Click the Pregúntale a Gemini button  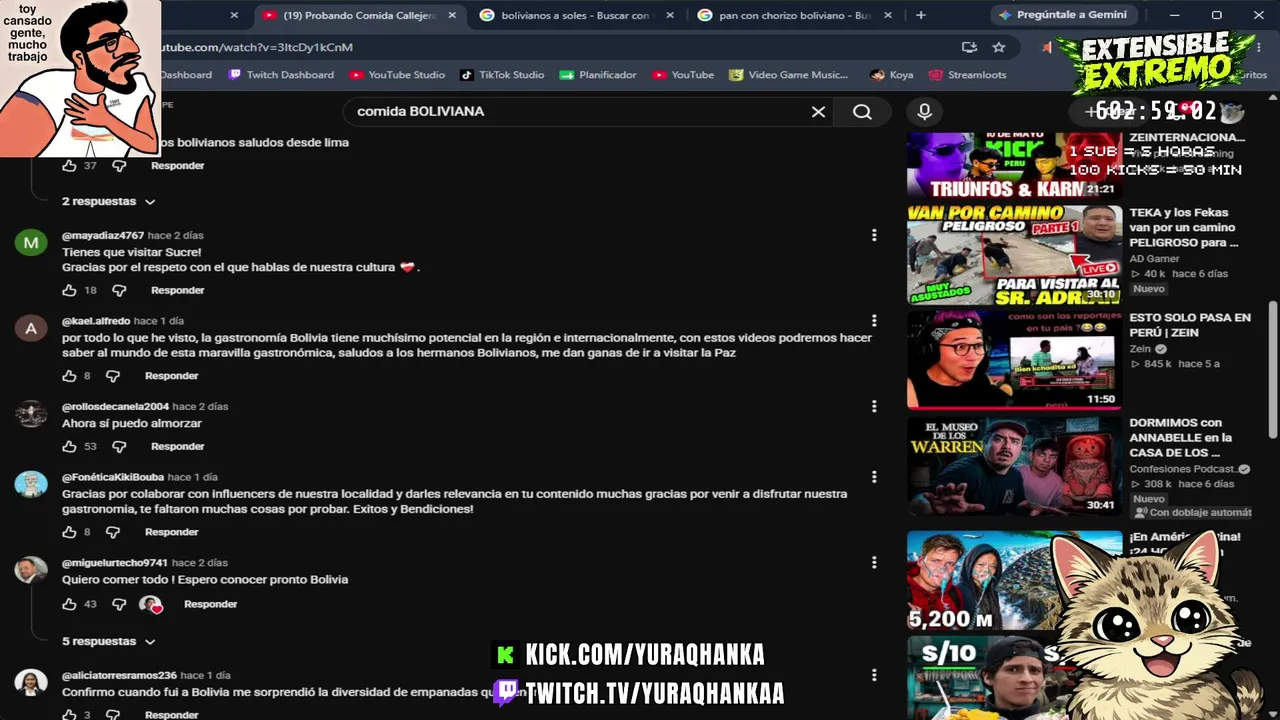[1063, 15]
